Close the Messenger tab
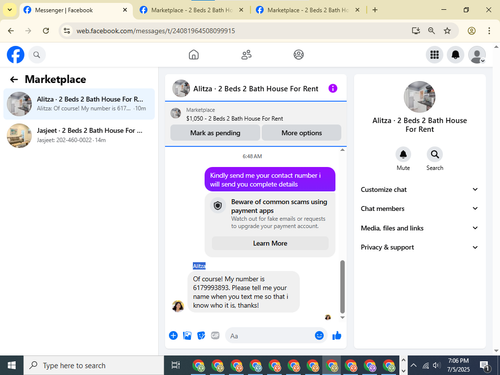 coord(125,10)
